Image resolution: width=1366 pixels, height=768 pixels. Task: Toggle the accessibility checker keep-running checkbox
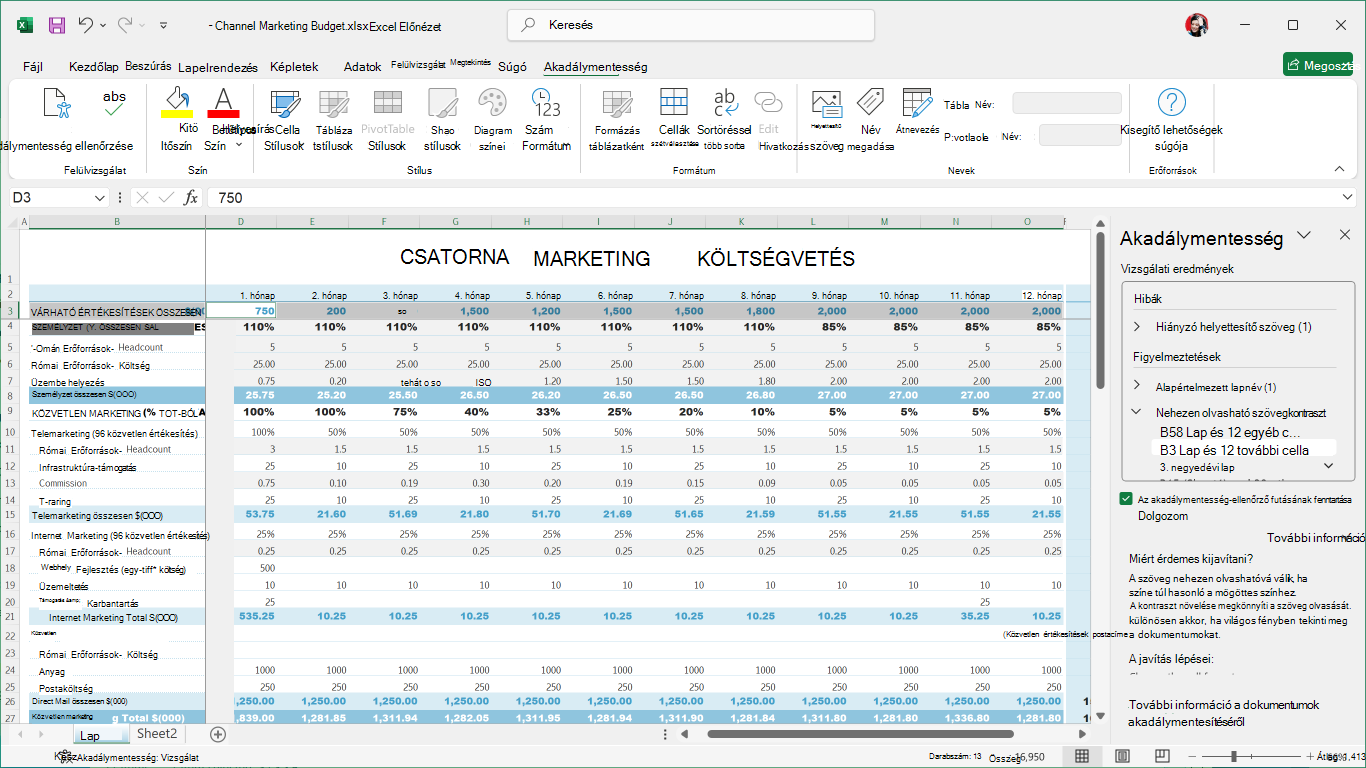(1126, 499)
